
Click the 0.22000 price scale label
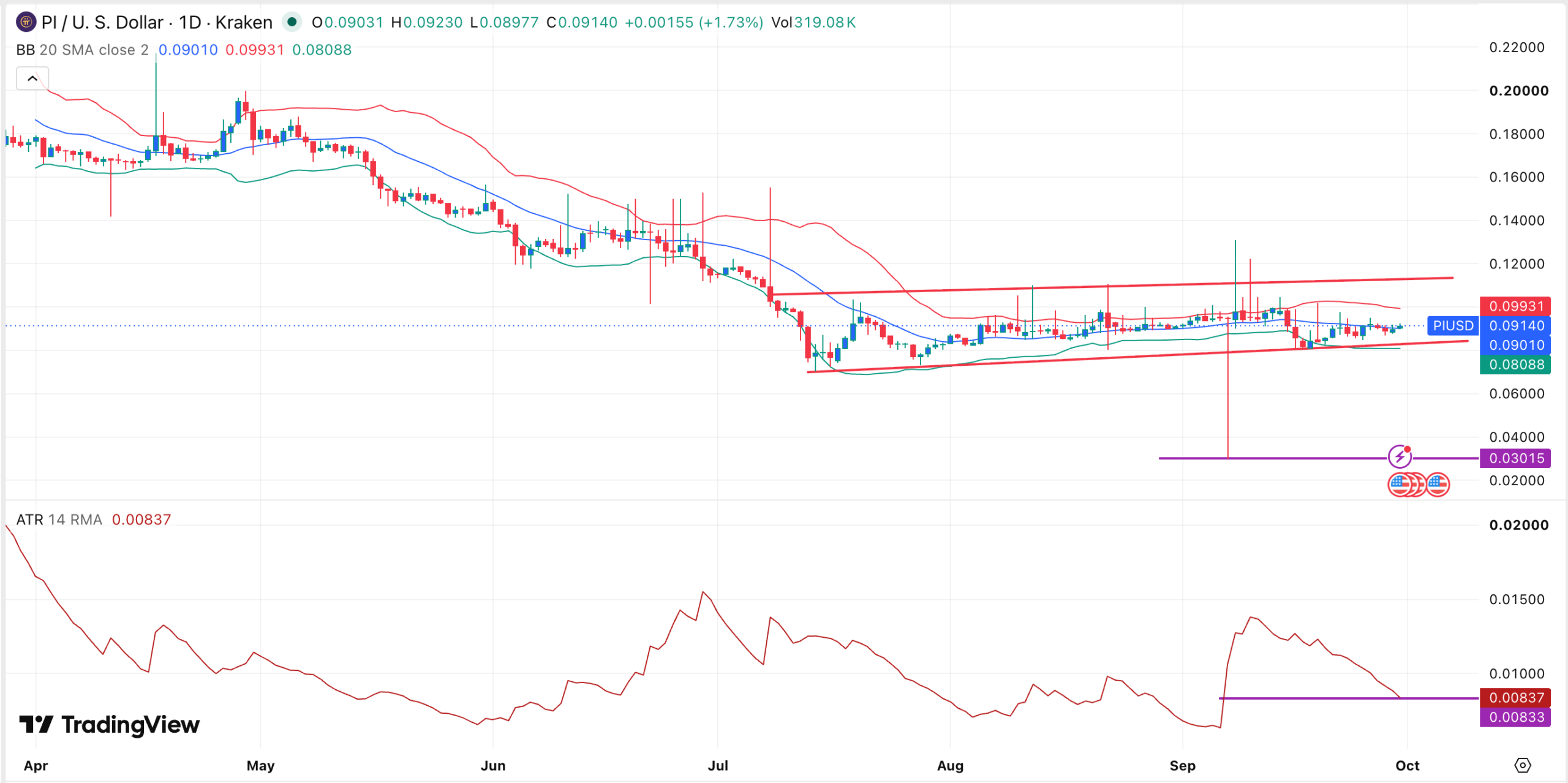[1517, 47]
